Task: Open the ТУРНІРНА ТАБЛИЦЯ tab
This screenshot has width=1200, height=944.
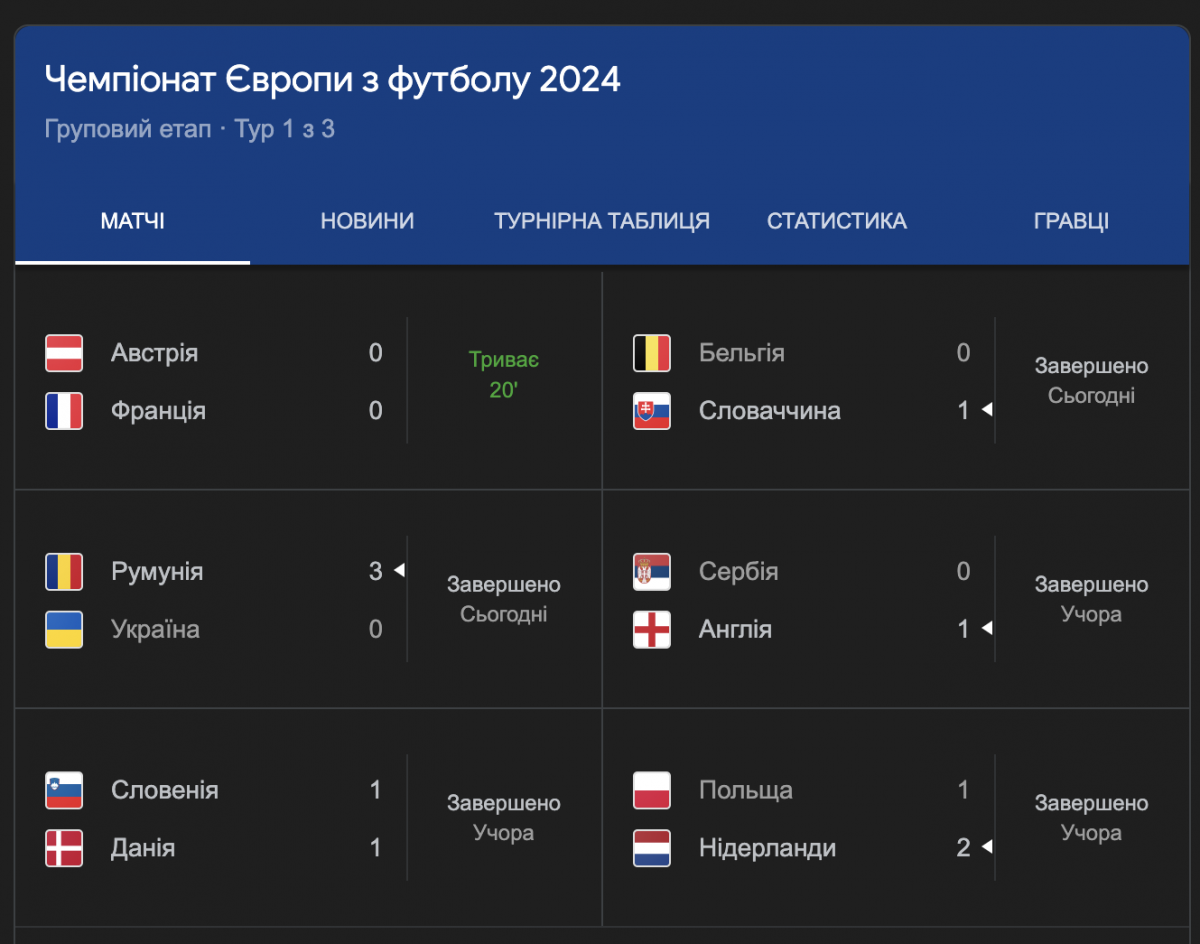Action: click(602, 221)
